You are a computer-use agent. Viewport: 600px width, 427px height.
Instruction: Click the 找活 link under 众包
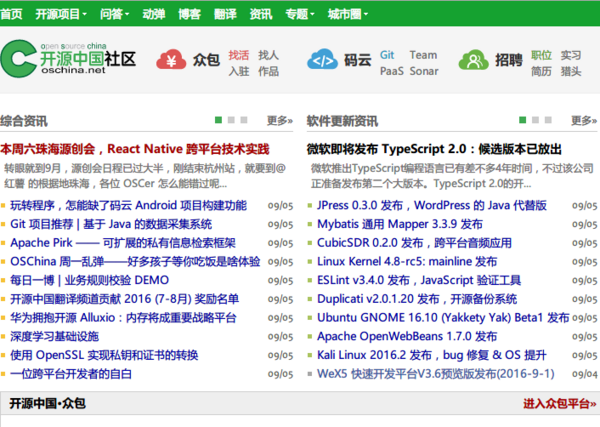pyautogui.click(x=238, y=54)
